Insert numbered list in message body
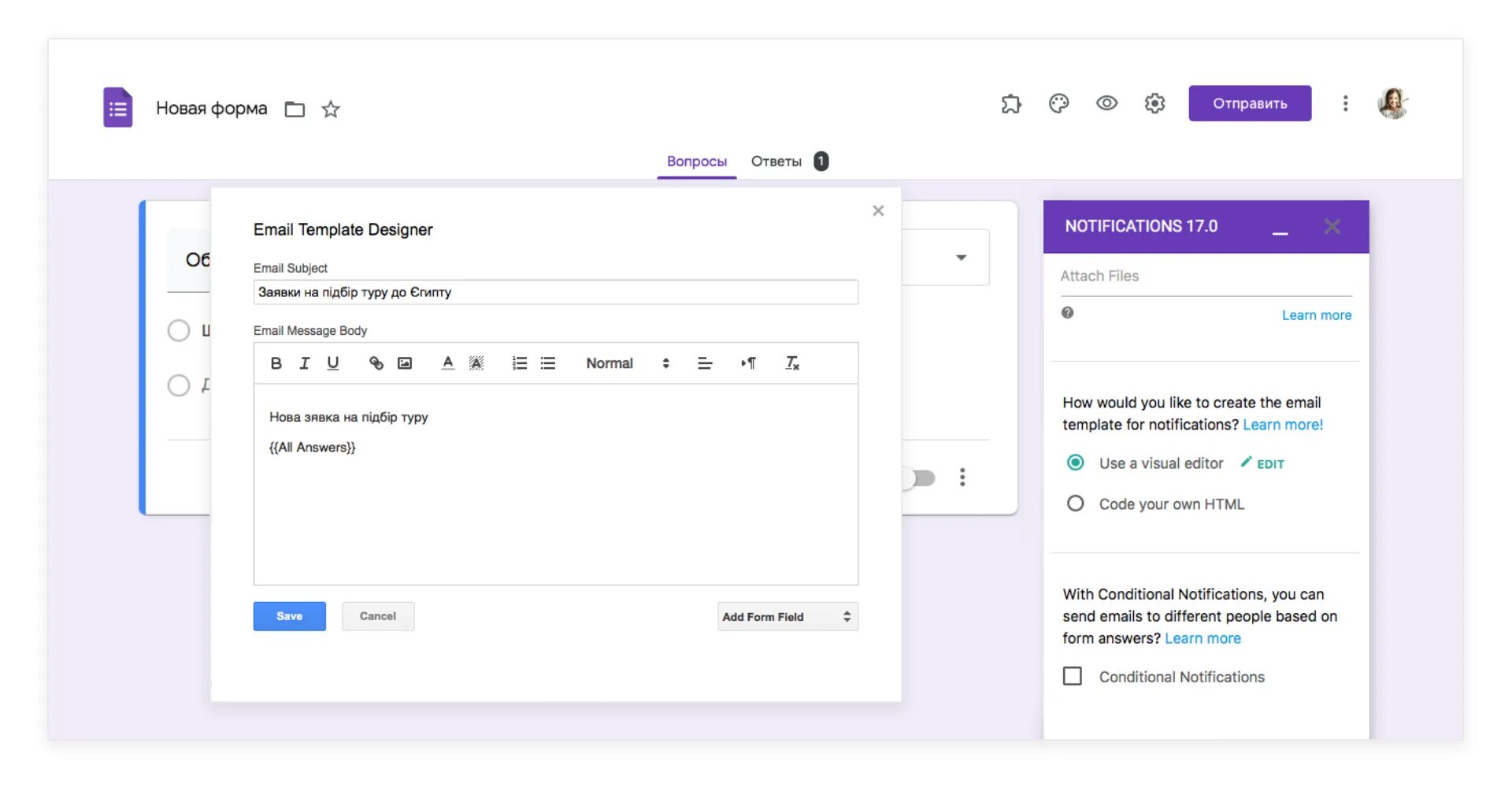The width and height of the screenshot is (1512, 788). point(520,363)
